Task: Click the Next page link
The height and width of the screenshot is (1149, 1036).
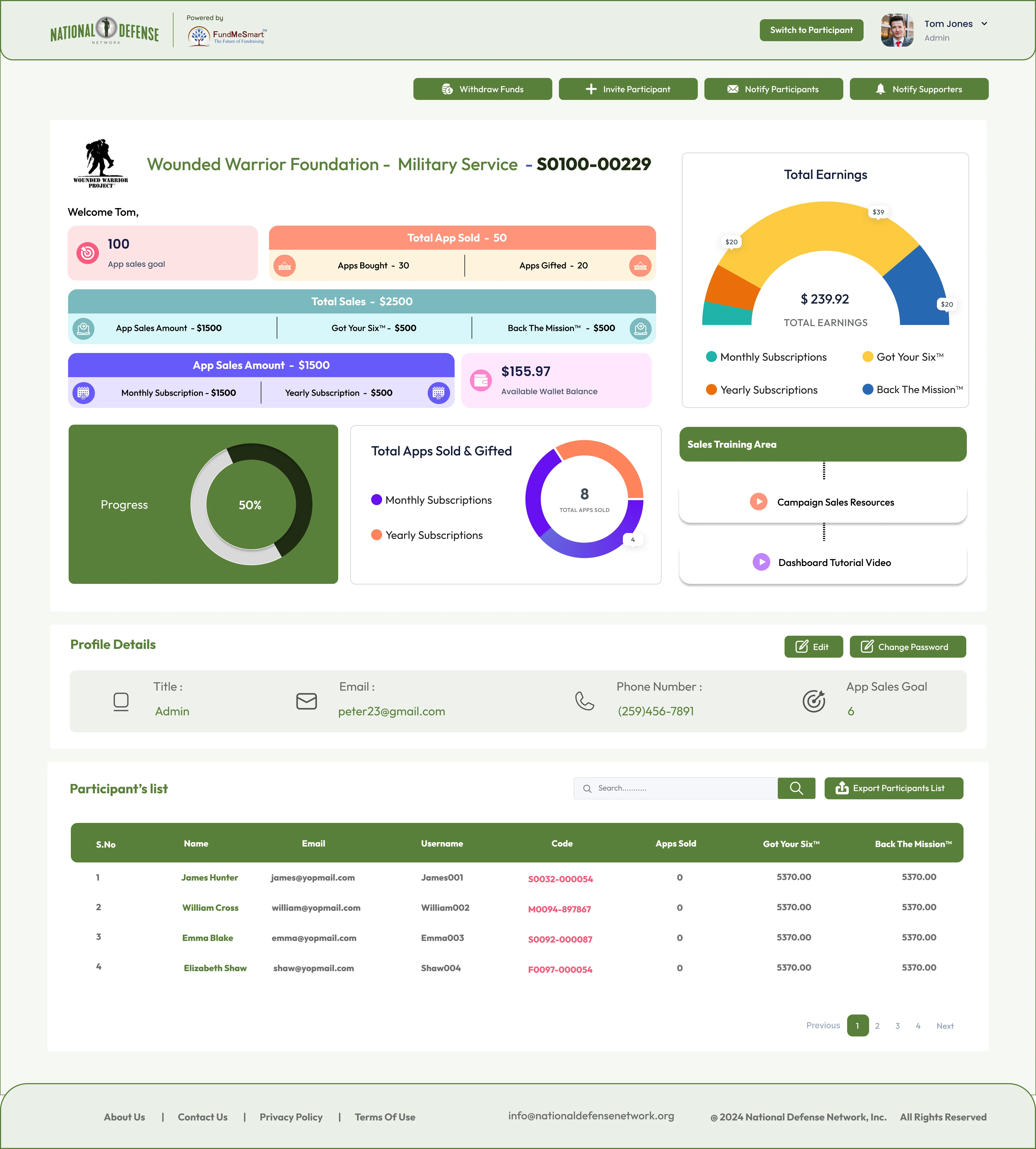Action: (945, 1025)
